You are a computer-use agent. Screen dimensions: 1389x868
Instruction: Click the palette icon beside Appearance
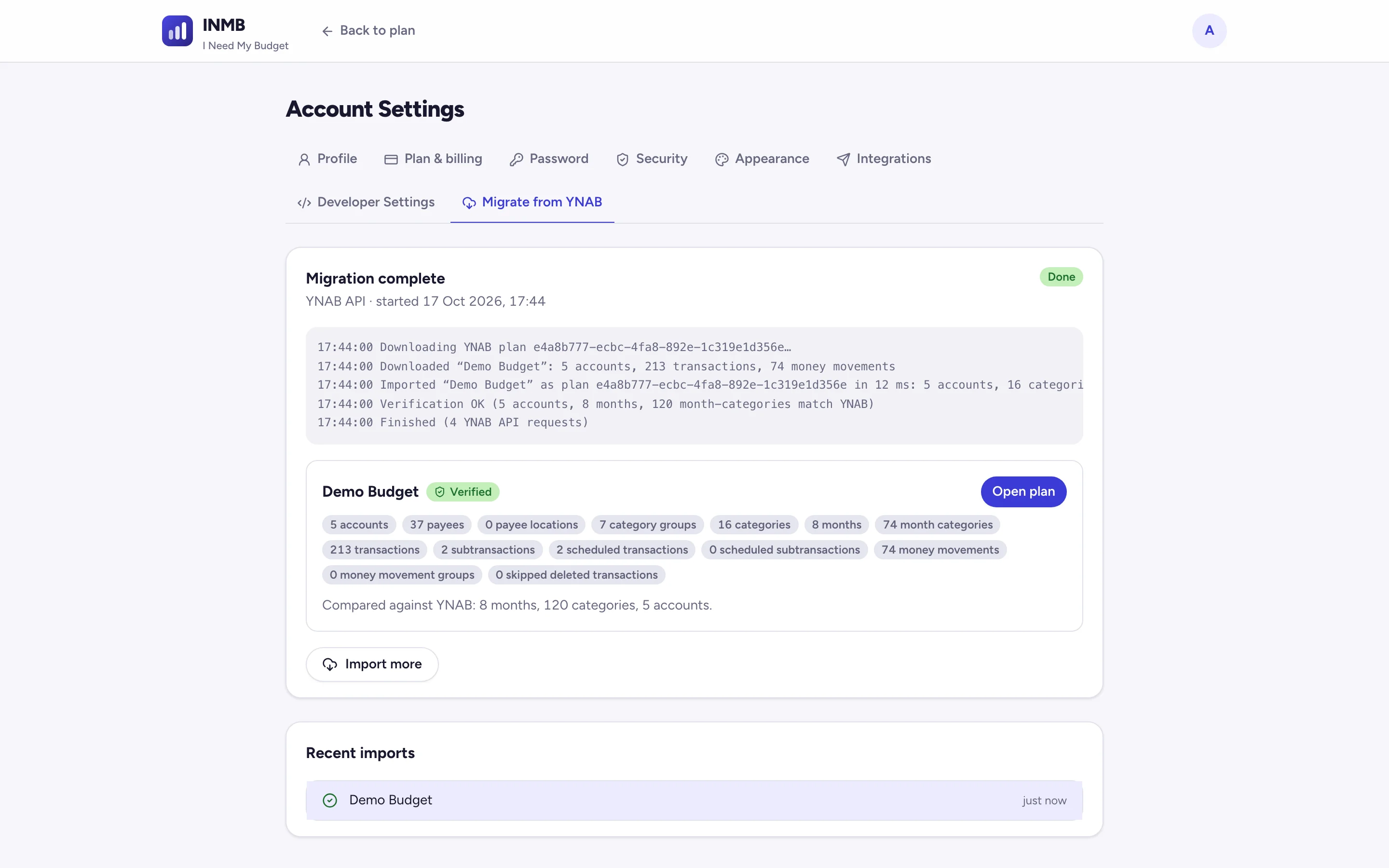tap(722, 160)
